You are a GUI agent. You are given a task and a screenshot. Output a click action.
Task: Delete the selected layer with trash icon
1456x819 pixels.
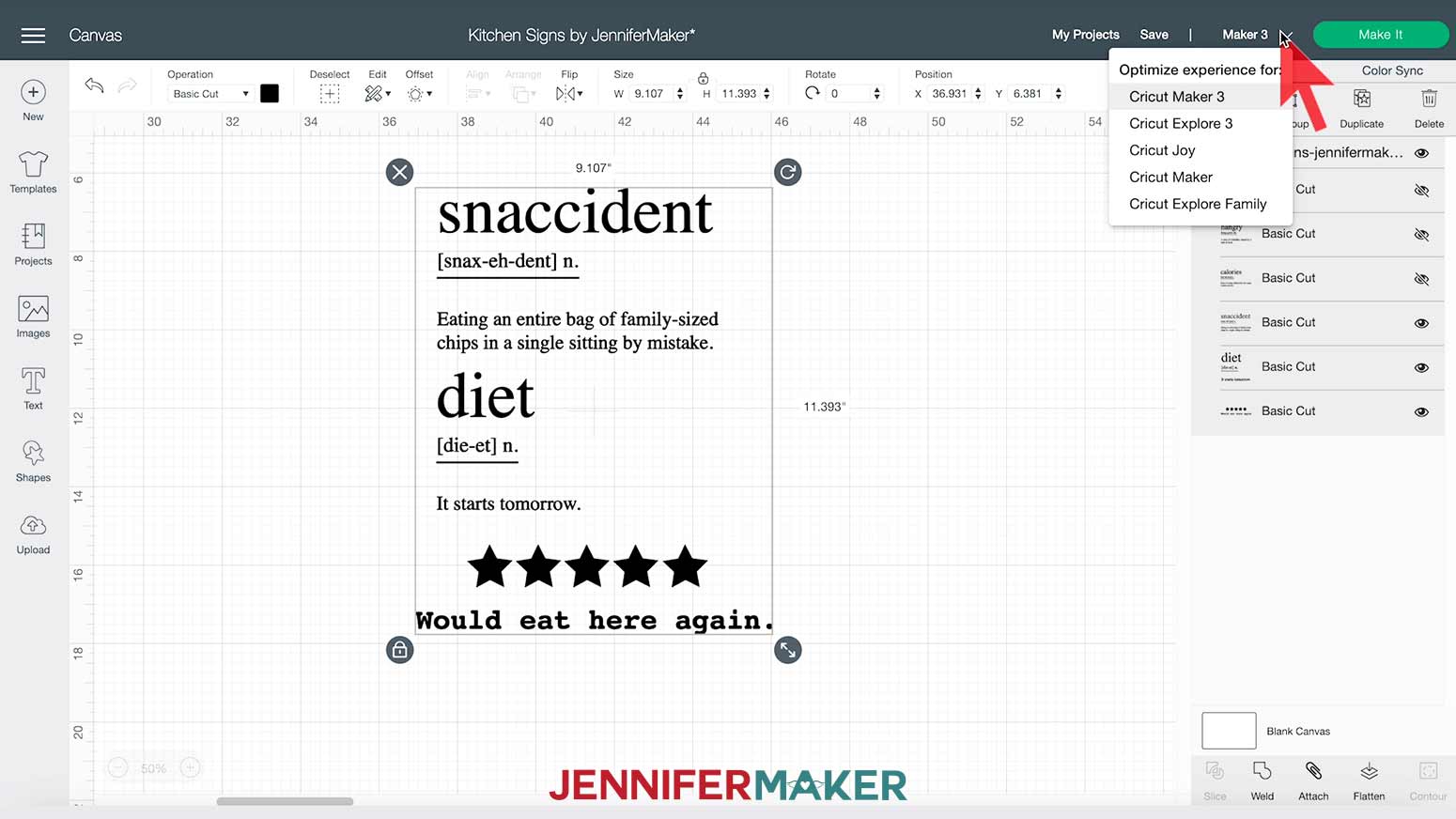(x=1429, y=99)
